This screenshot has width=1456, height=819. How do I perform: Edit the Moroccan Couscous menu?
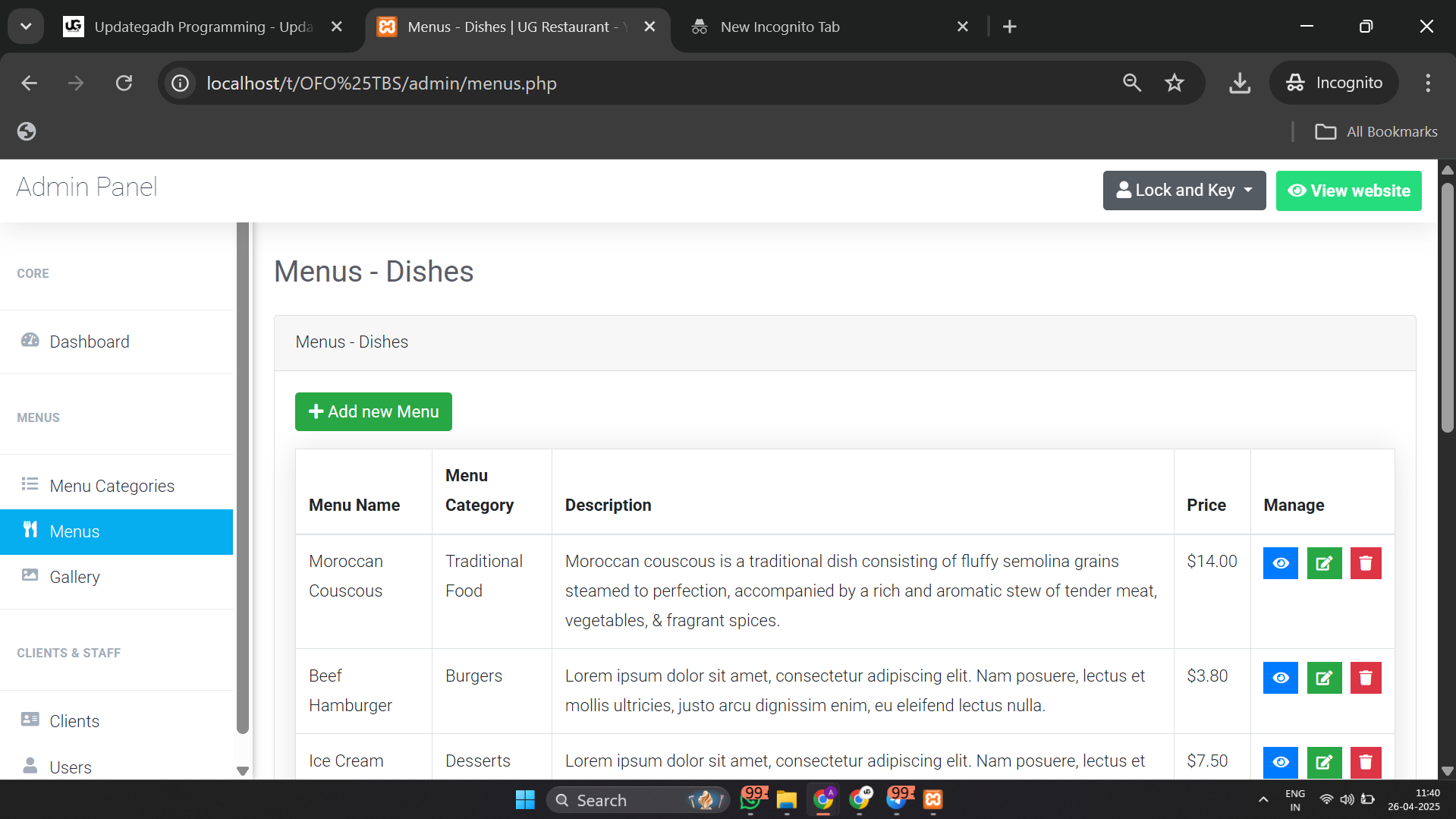coord(1324,563)
